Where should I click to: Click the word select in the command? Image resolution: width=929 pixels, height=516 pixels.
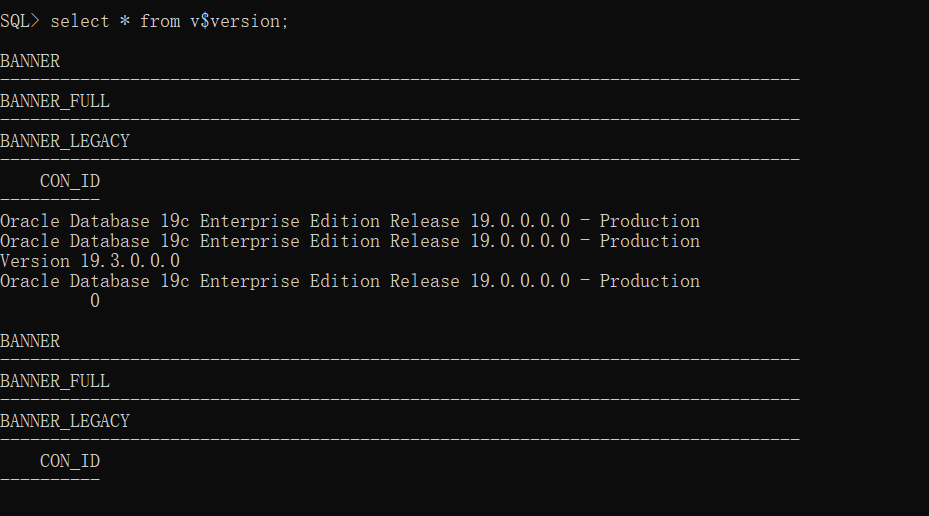click(x=79, y=21)
